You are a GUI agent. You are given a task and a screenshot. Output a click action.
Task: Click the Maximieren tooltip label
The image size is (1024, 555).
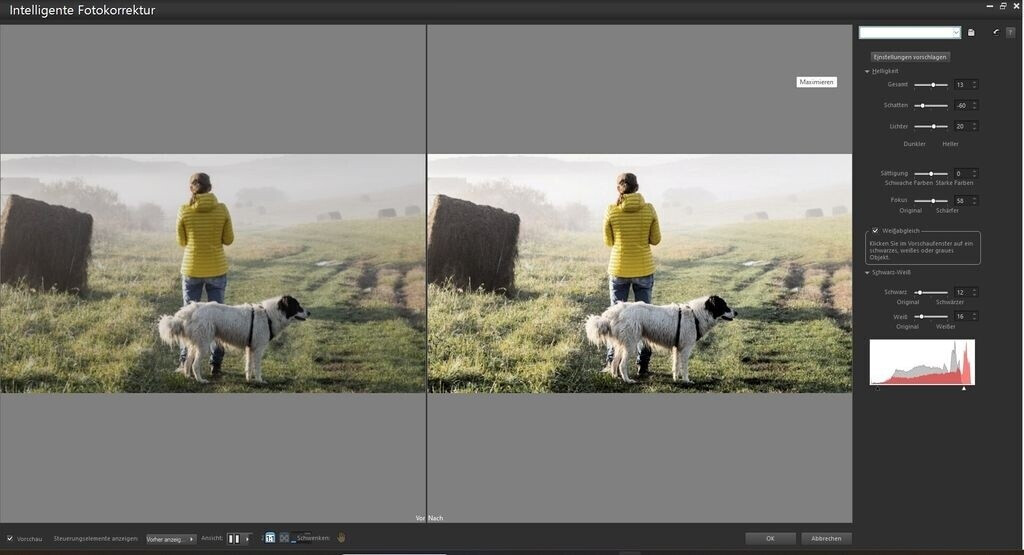point(816,82)
